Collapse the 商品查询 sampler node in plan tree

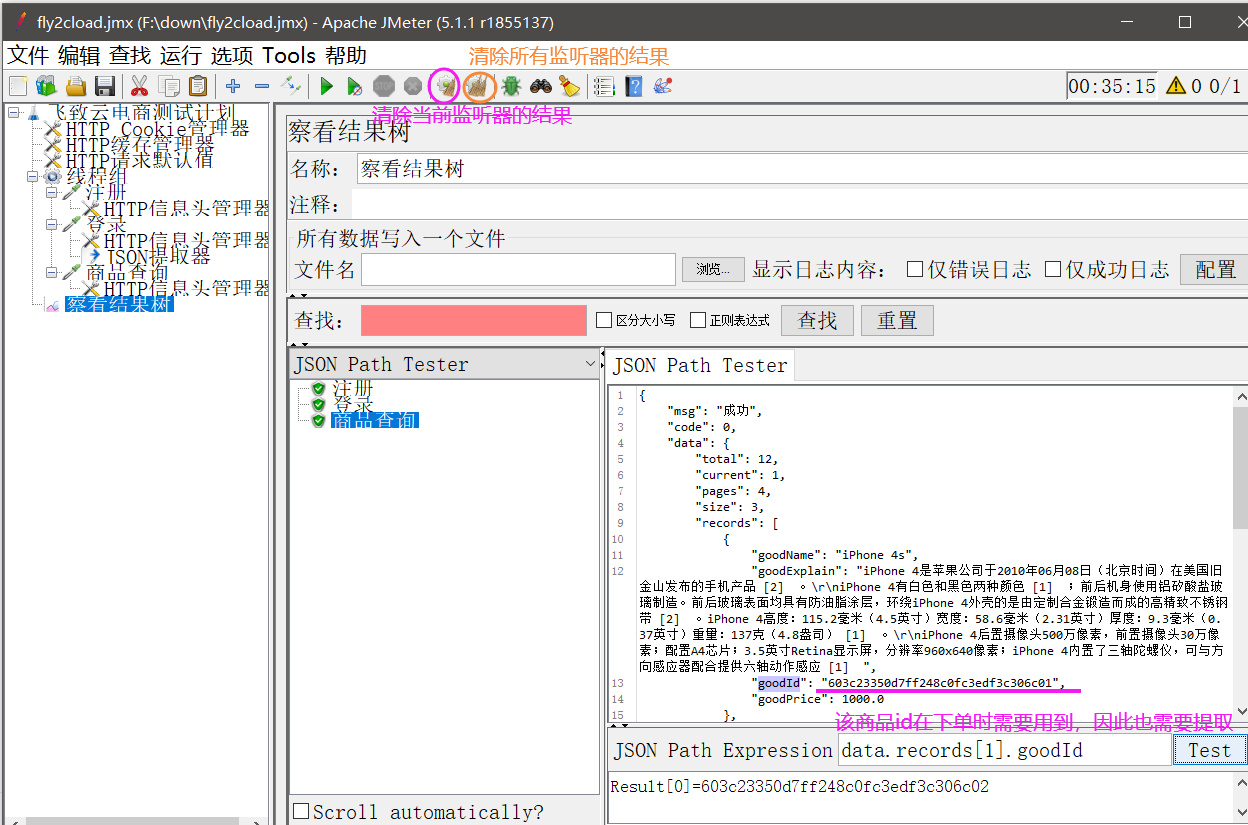(x=51, y=272)
